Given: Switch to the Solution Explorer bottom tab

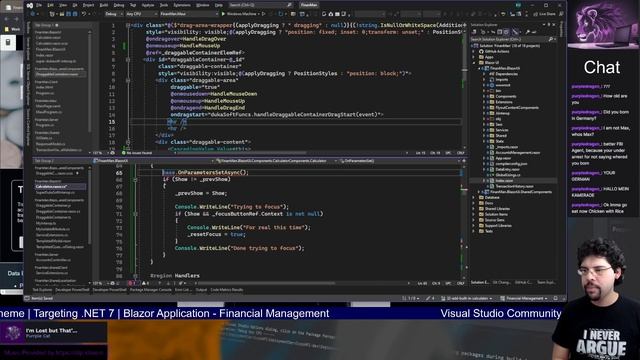Looking at the screenshot, I should pos(480,282).
